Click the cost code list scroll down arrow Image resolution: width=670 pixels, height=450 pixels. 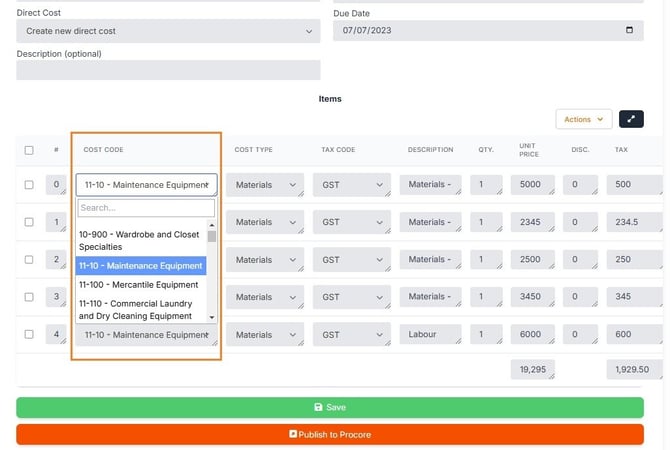(212, 317)
